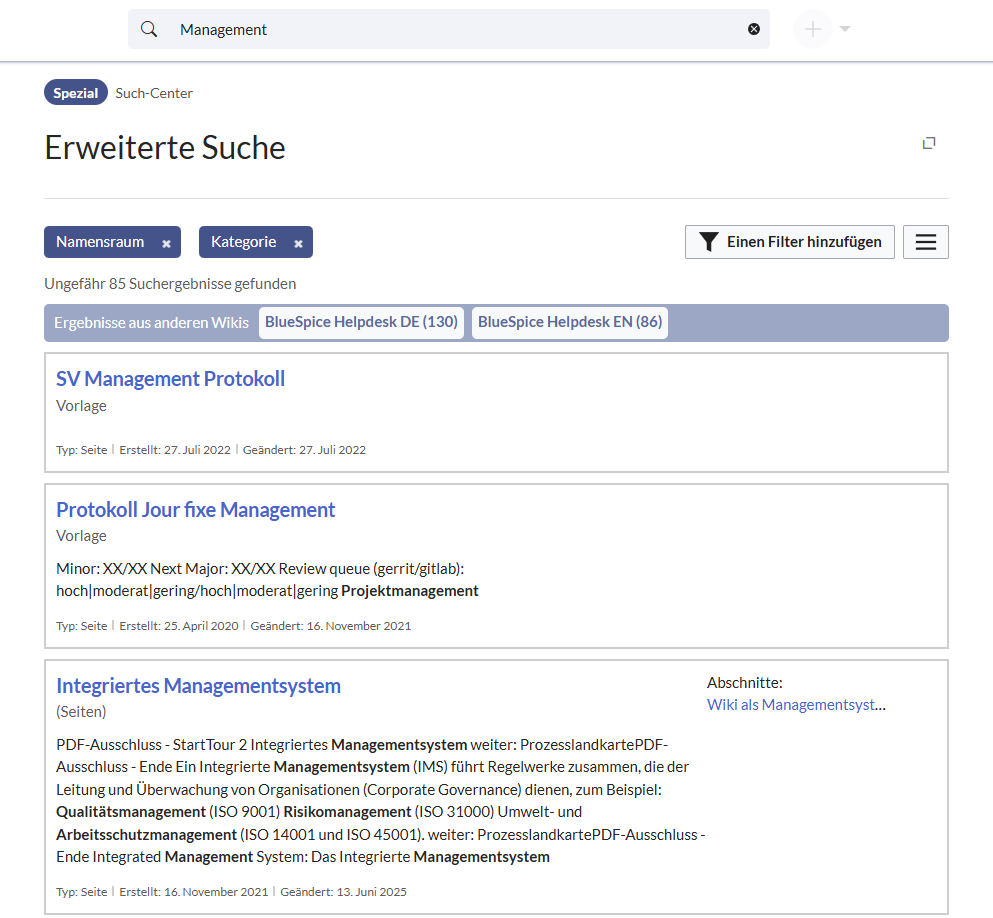
Task: Open the Namensraum filter pill
Action: (100, 242)
